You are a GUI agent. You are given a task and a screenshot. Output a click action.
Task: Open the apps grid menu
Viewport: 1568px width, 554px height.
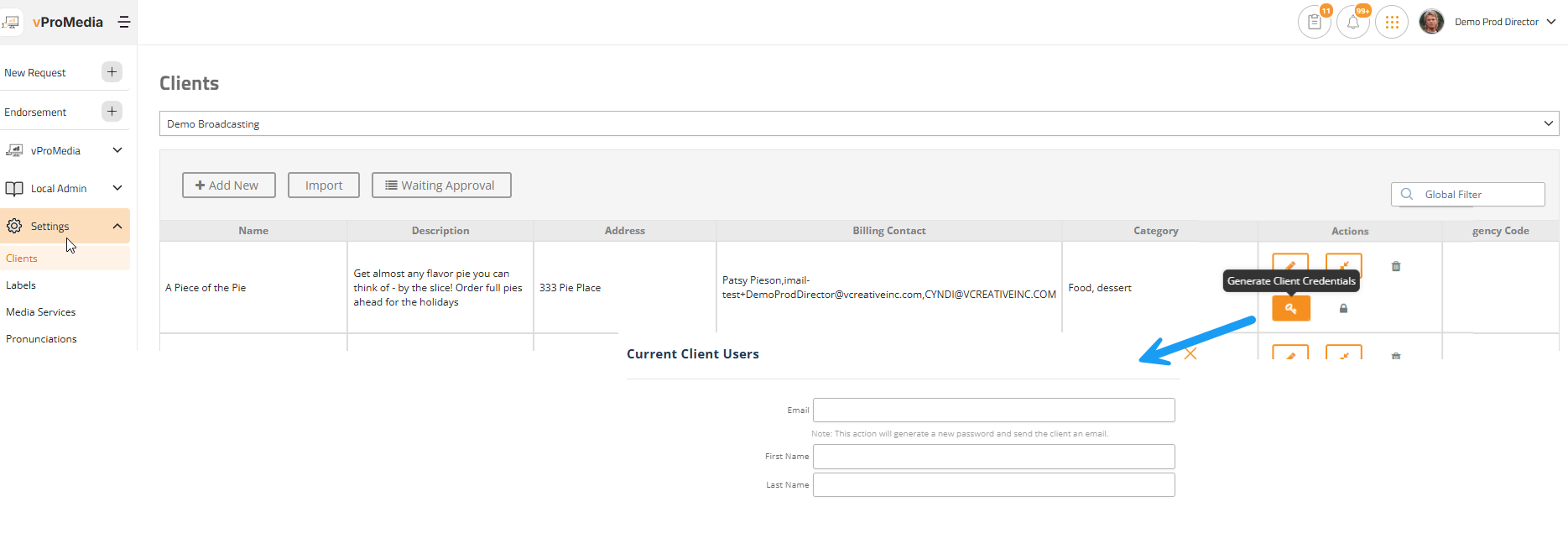[x=1392, y=23]
